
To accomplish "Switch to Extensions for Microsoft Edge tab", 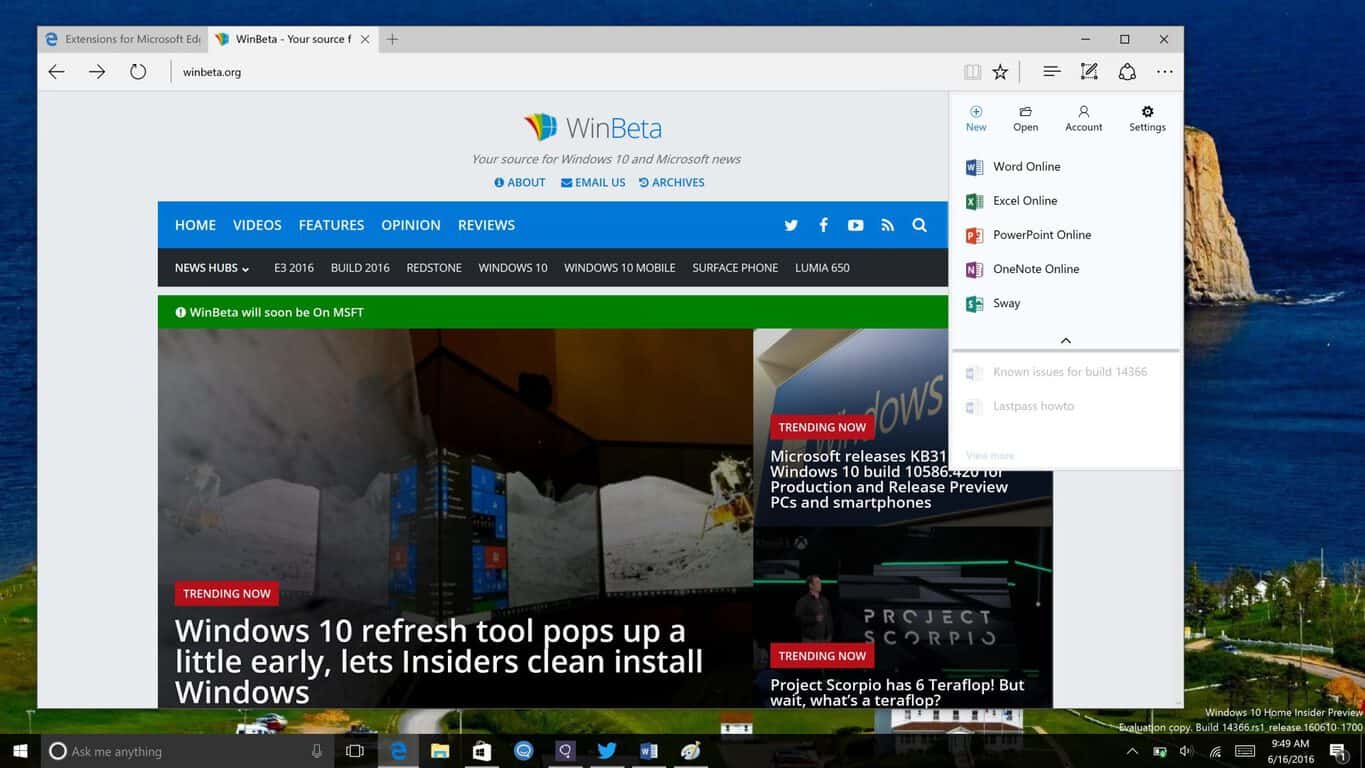I will click(x=123, y=39).
